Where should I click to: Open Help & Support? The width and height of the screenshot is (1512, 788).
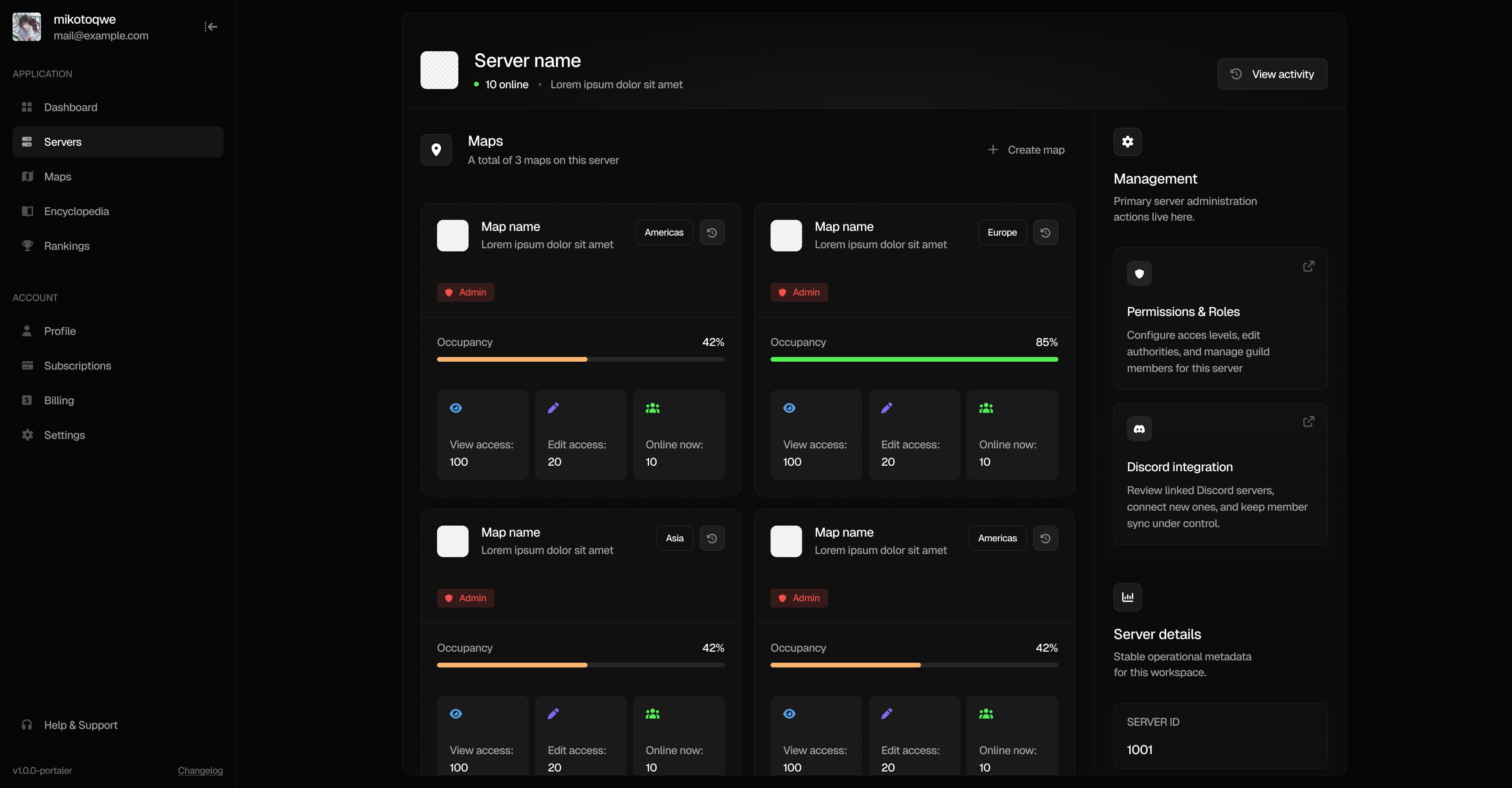118,725
